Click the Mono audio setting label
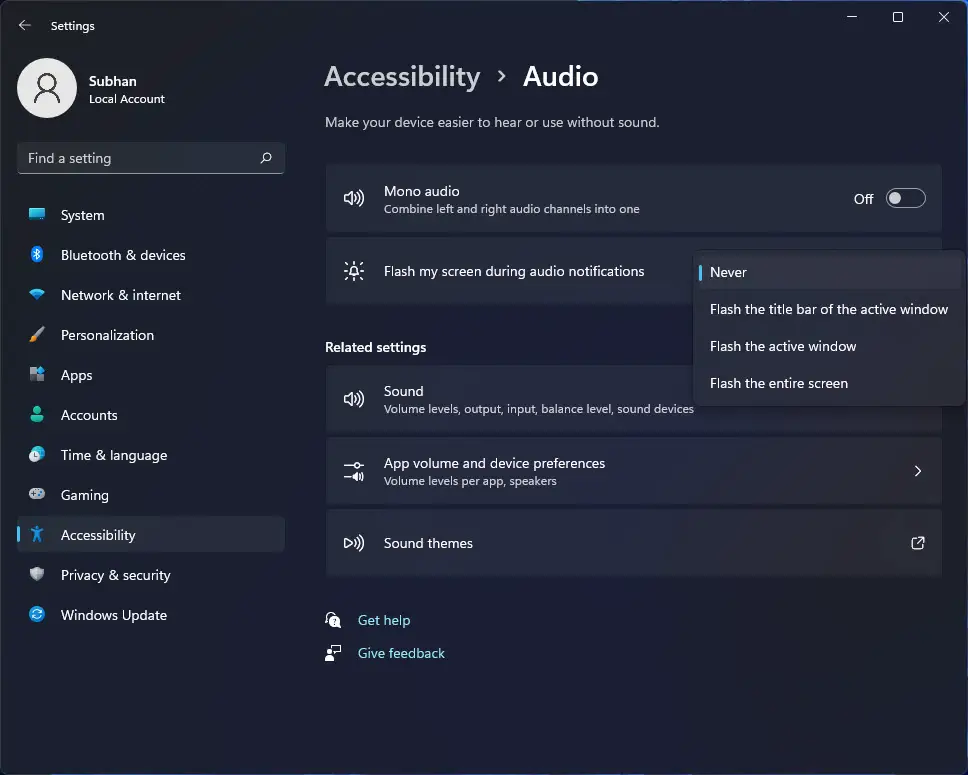Viewport: 968px width, 775px height. click(x=422, y=191)
